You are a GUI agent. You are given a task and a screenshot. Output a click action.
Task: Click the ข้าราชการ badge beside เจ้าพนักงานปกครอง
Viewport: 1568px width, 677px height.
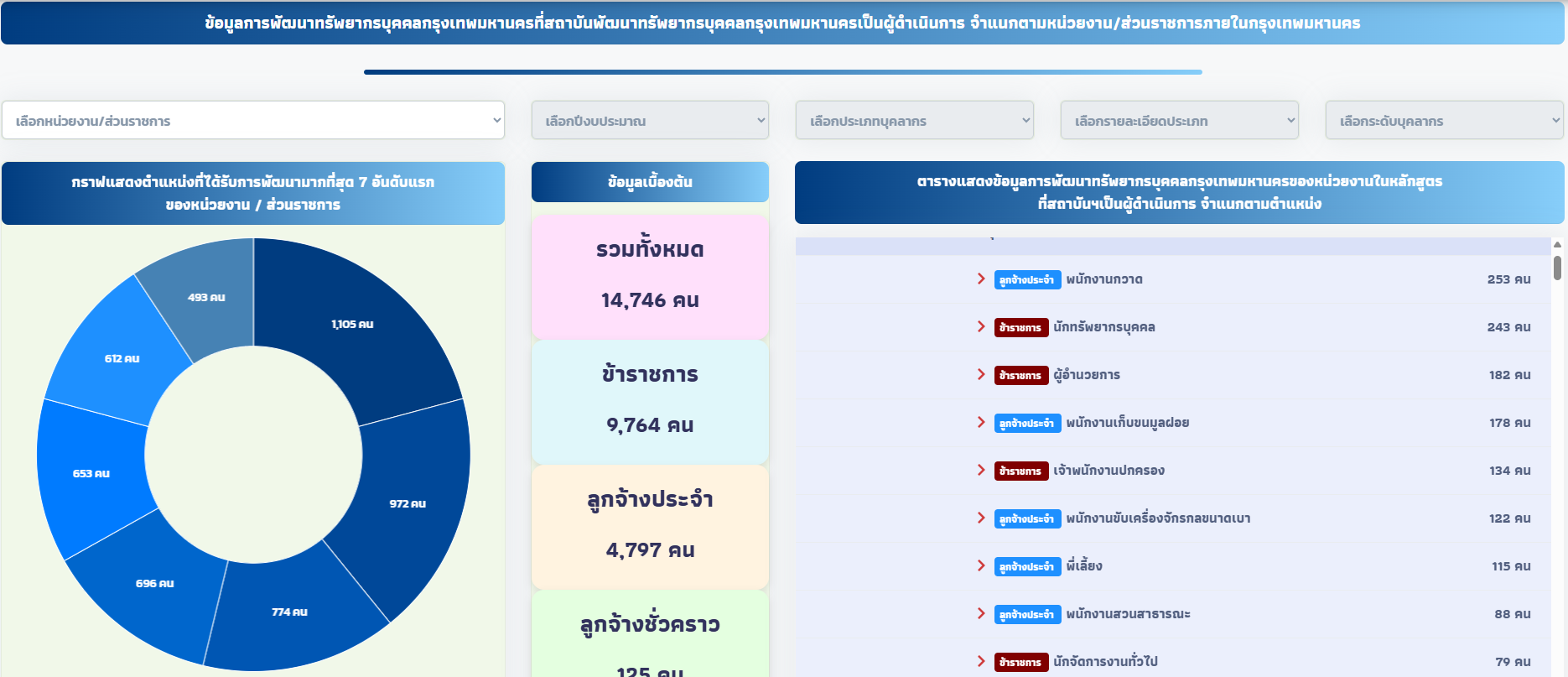click(1021, 471)
